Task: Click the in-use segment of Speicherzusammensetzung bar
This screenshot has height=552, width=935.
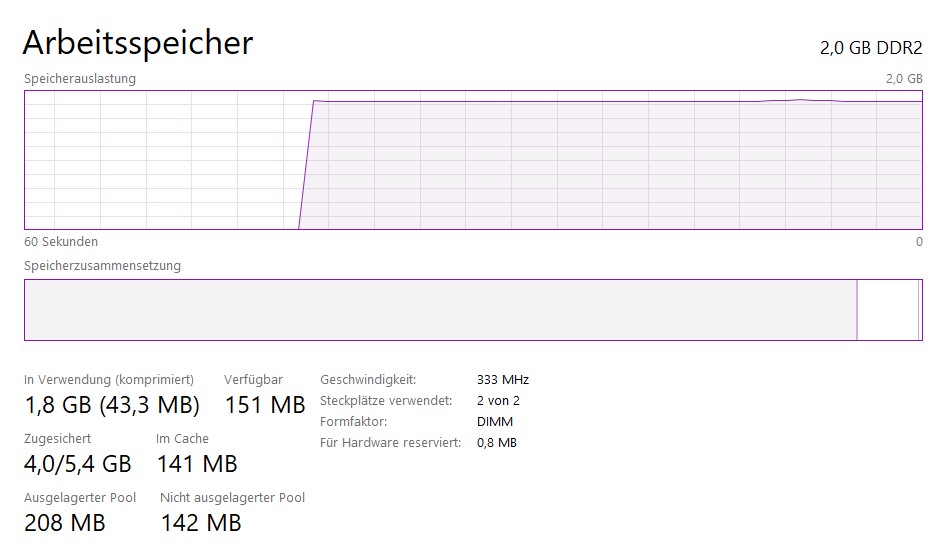Action: [x=440, y=310]
